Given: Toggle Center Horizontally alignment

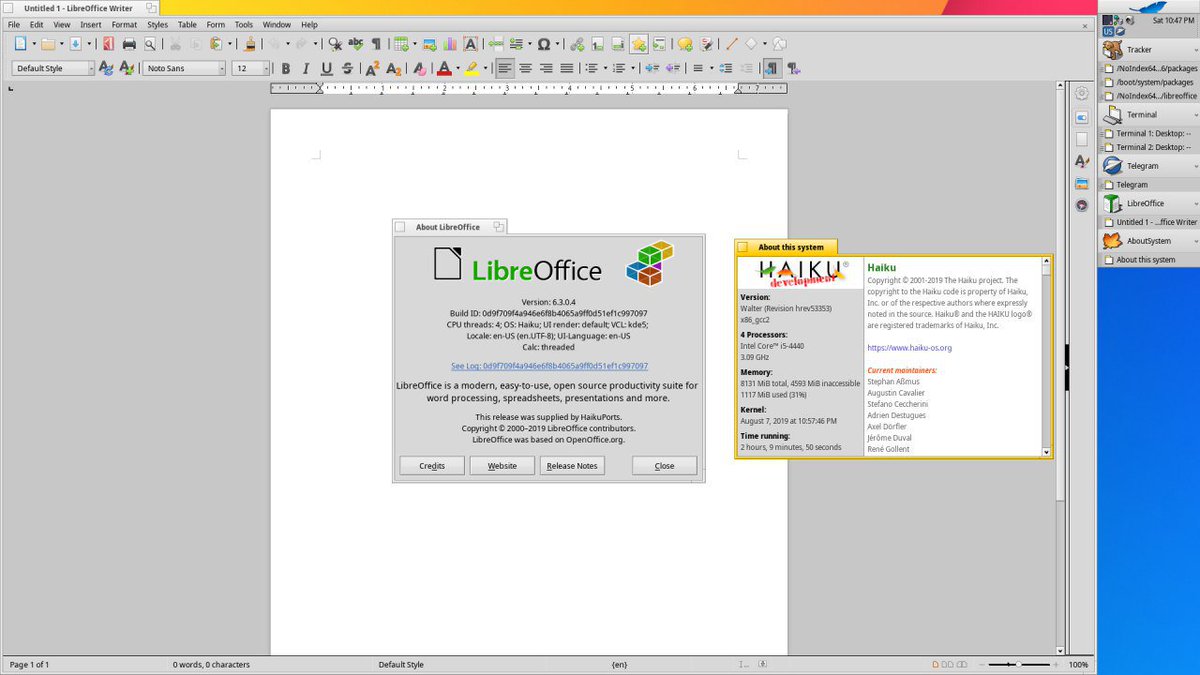Looking at the screenshot, I should click(525, 69).
